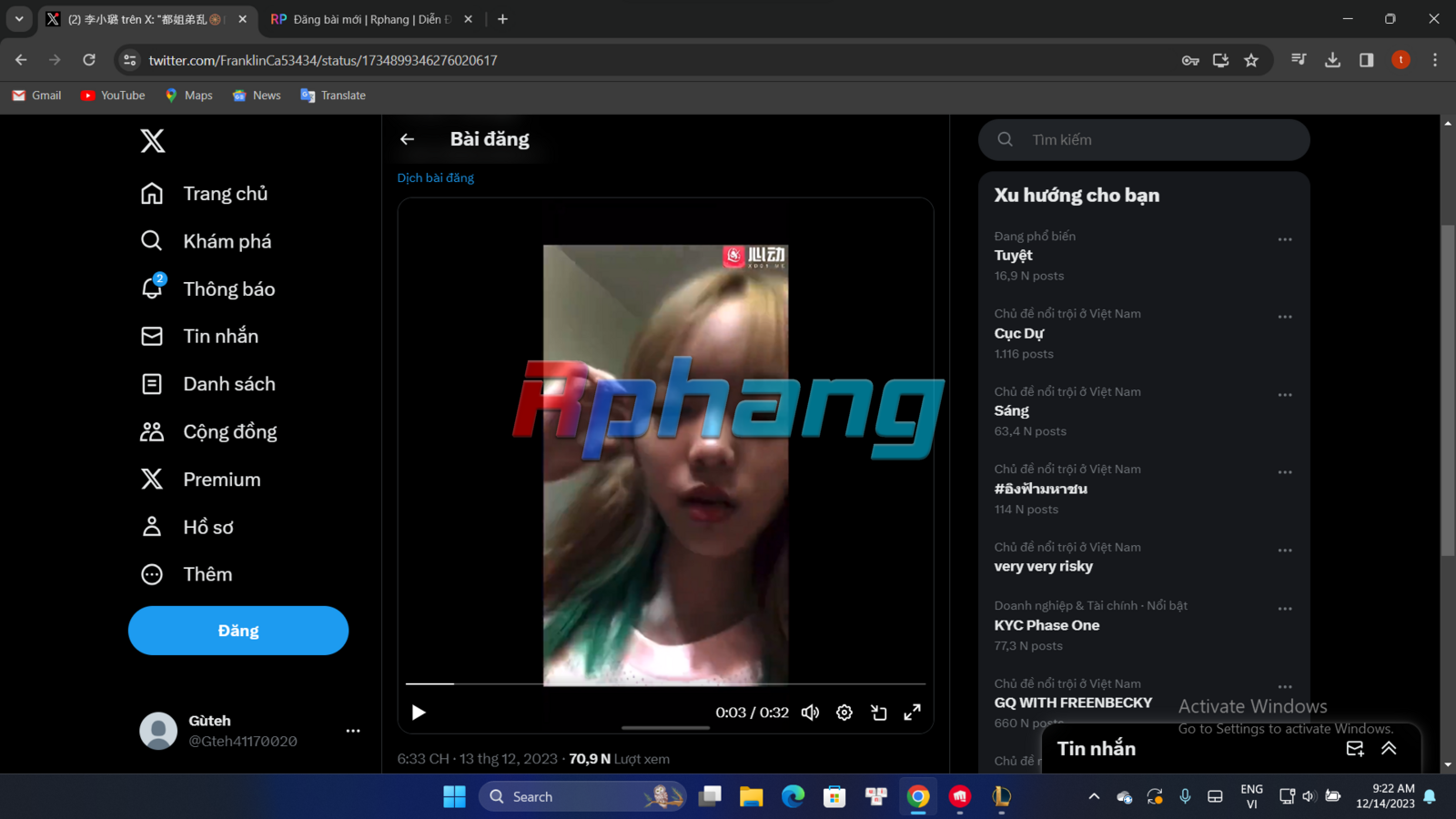The image size is (1456, 819).
Task: Click Dịch bài đăng translate link
Action: click(436, 177)
